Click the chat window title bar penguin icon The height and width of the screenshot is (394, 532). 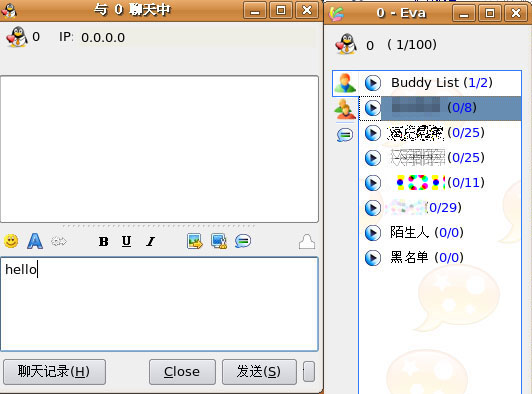9,11
